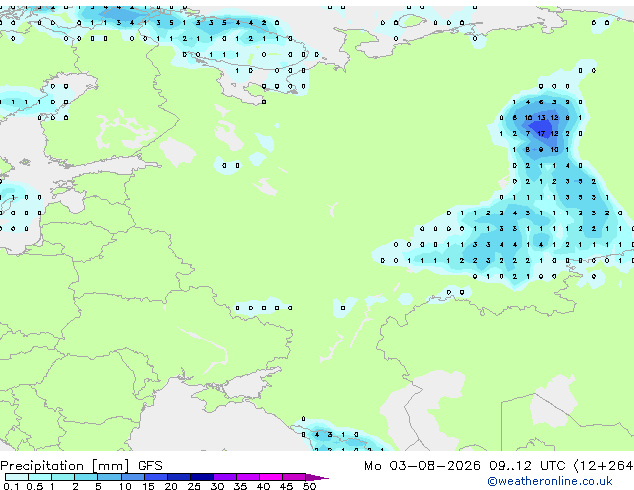This screenshot has width=634, height=490.
Task: Click the 35–40 mm legend color swatch
Action: click(x=247, y=477)
